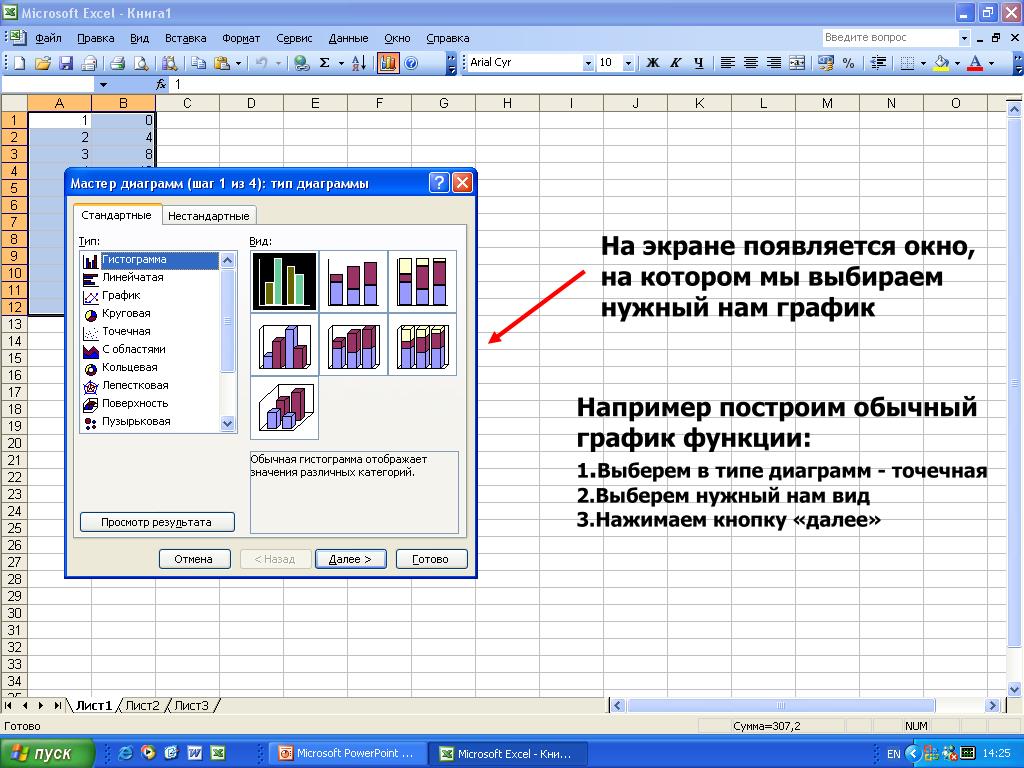This screenshot has height=768, width=1024.
Task: Sort ascending with the A-Я icon
Action: pos(359,63)
